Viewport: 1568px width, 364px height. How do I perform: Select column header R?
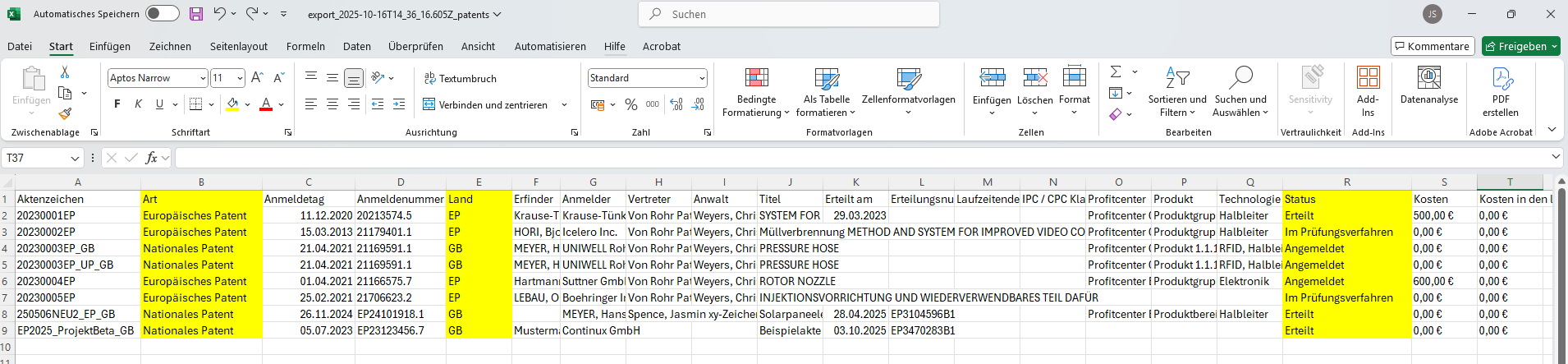coord(1347,182)
